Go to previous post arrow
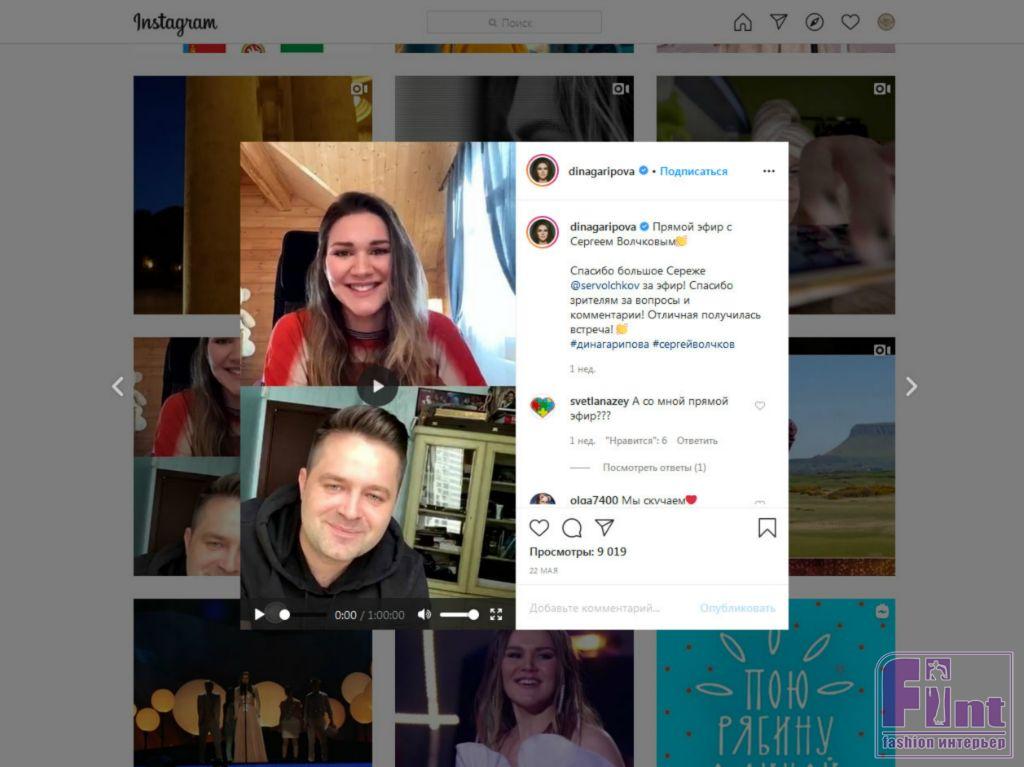The width and height of the screenshot is (1024, 767). [118, 386]
